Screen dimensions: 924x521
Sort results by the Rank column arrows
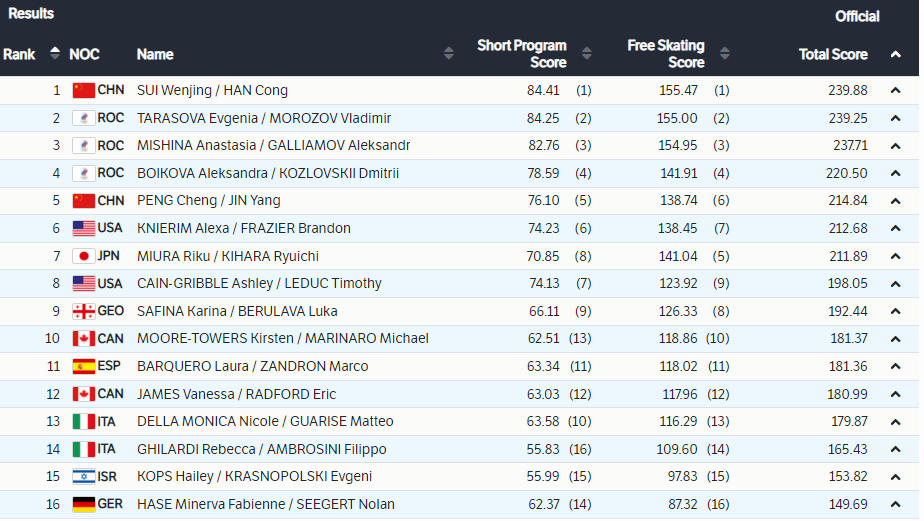[55, 54]
